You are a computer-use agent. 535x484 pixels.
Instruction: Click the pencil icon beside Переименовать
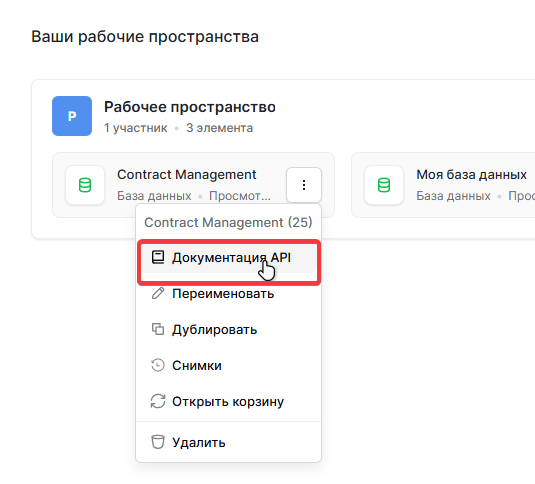(x=158, y=293)
